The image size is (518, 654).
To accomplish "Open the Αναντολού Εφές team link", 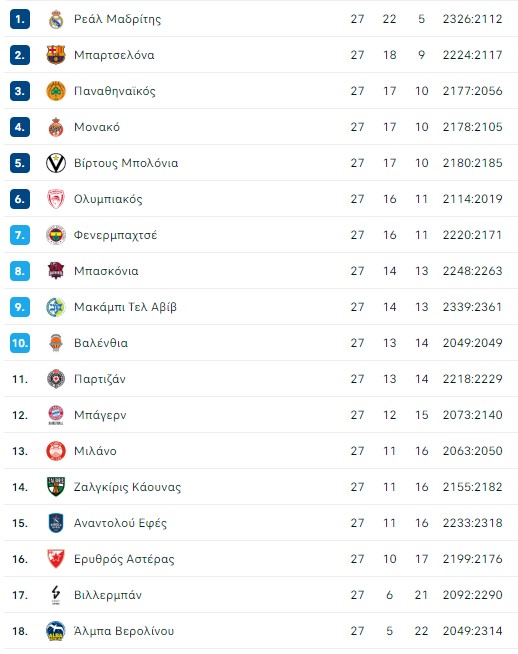I will click(x=120, y=523).
